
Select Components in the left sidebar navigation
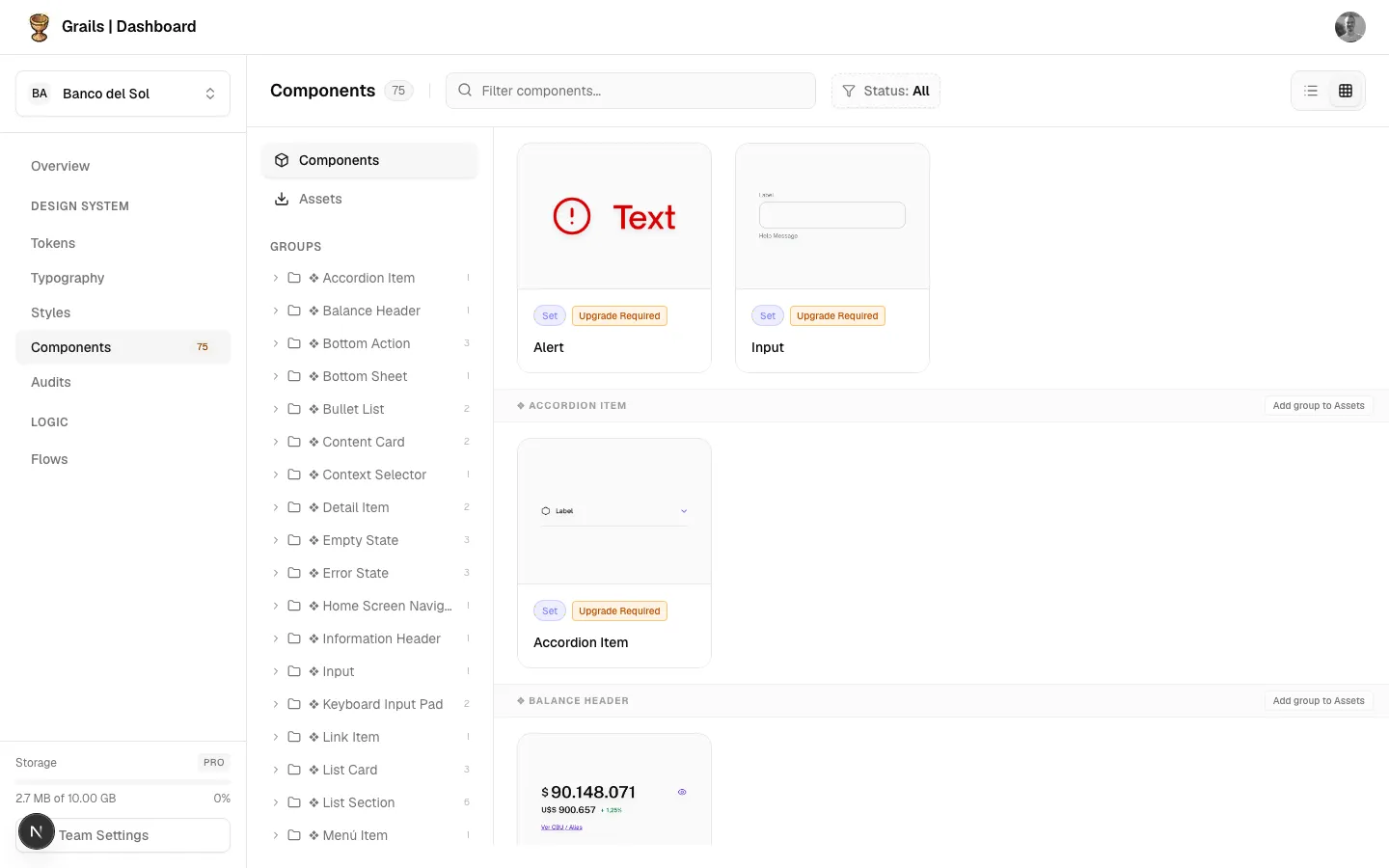123,347
